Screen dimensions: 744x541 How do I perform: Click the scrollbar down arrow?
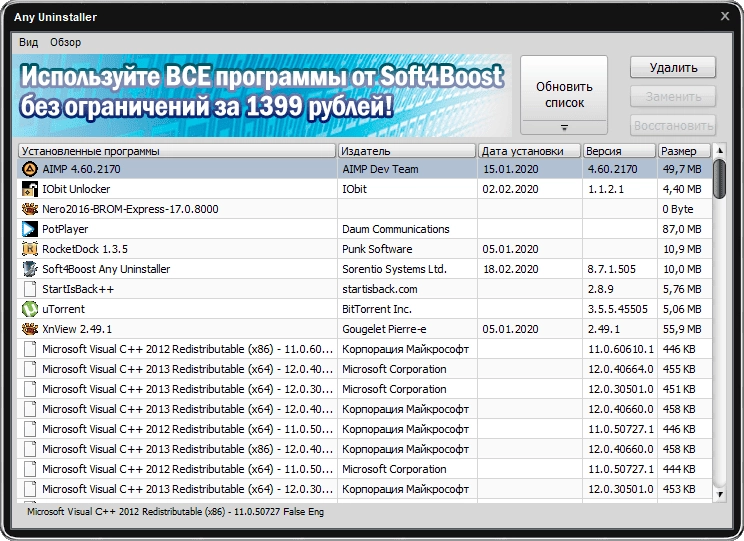tap(719, 494)
